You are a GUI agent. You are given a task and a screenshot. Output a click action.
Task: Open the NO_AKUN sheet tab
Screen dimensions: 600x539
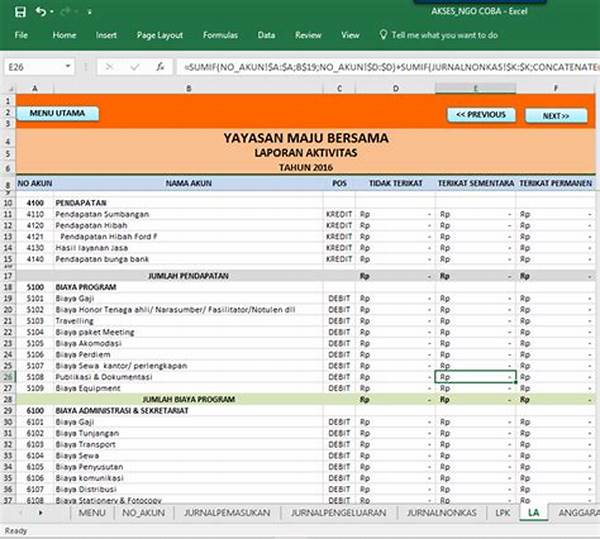pos(143,513)
